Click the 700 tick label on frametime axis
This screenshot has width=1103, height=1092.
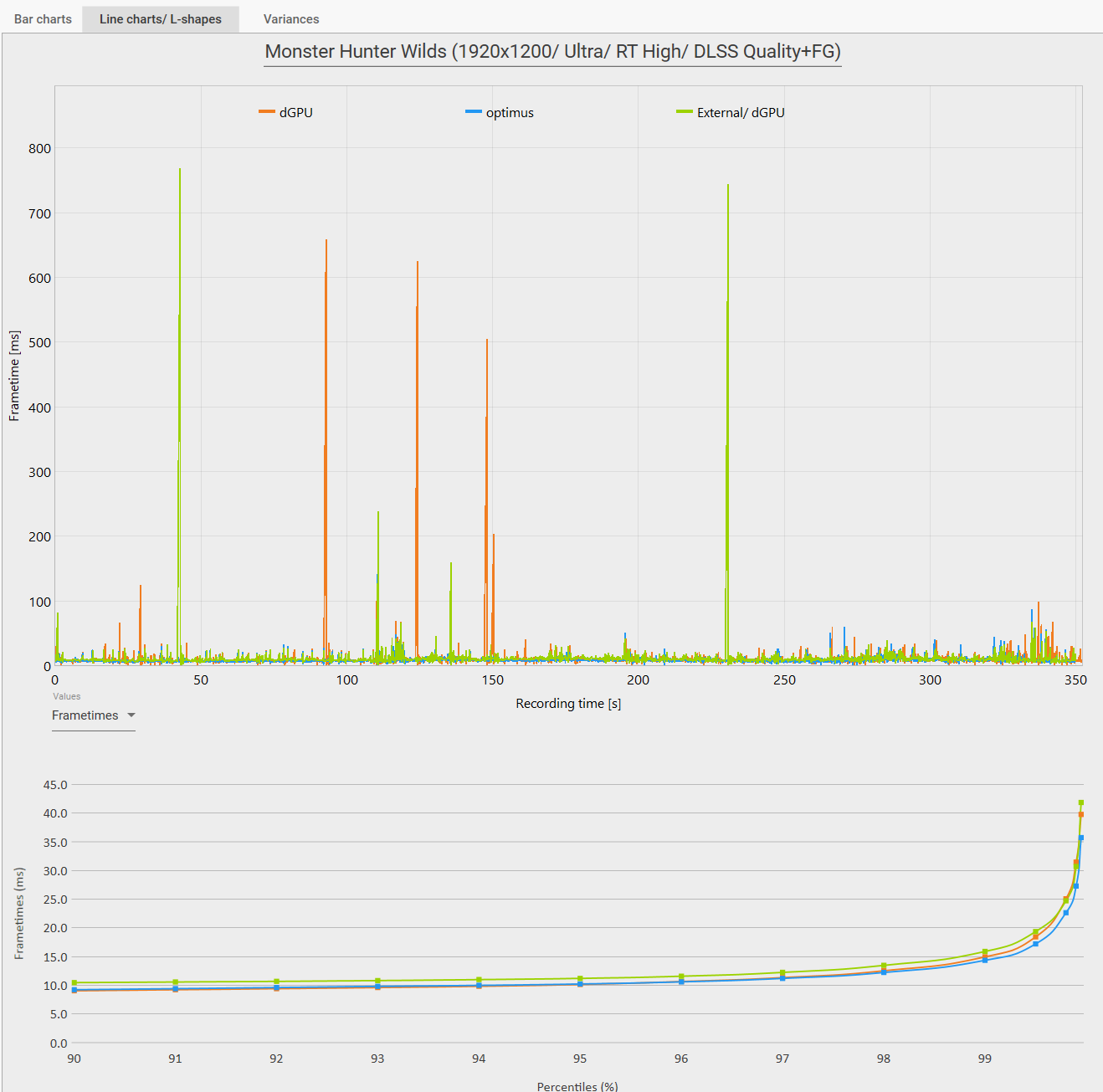(39, 213)
